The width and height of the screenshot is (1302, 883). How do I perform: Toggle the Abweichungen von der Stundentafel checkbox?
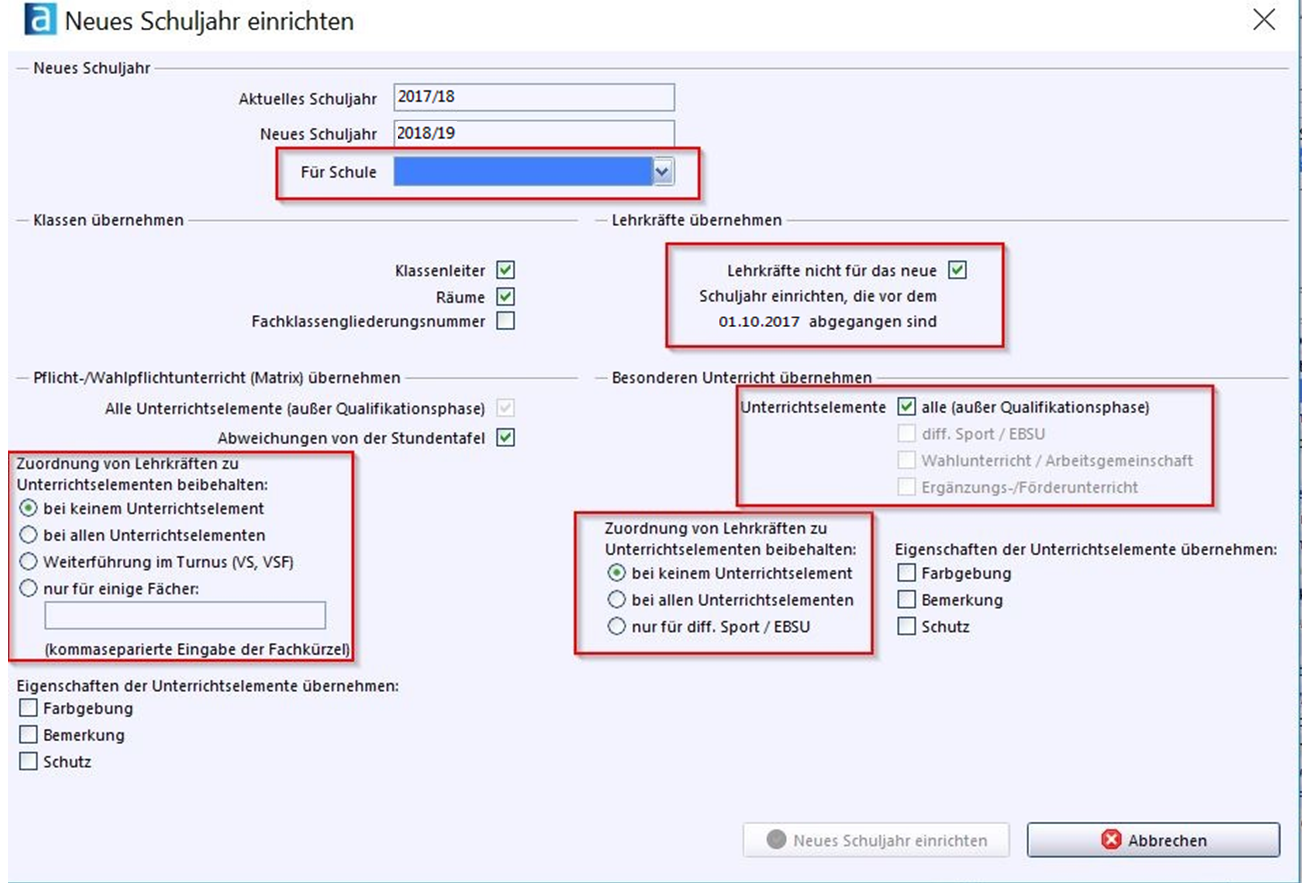(506, 437)
